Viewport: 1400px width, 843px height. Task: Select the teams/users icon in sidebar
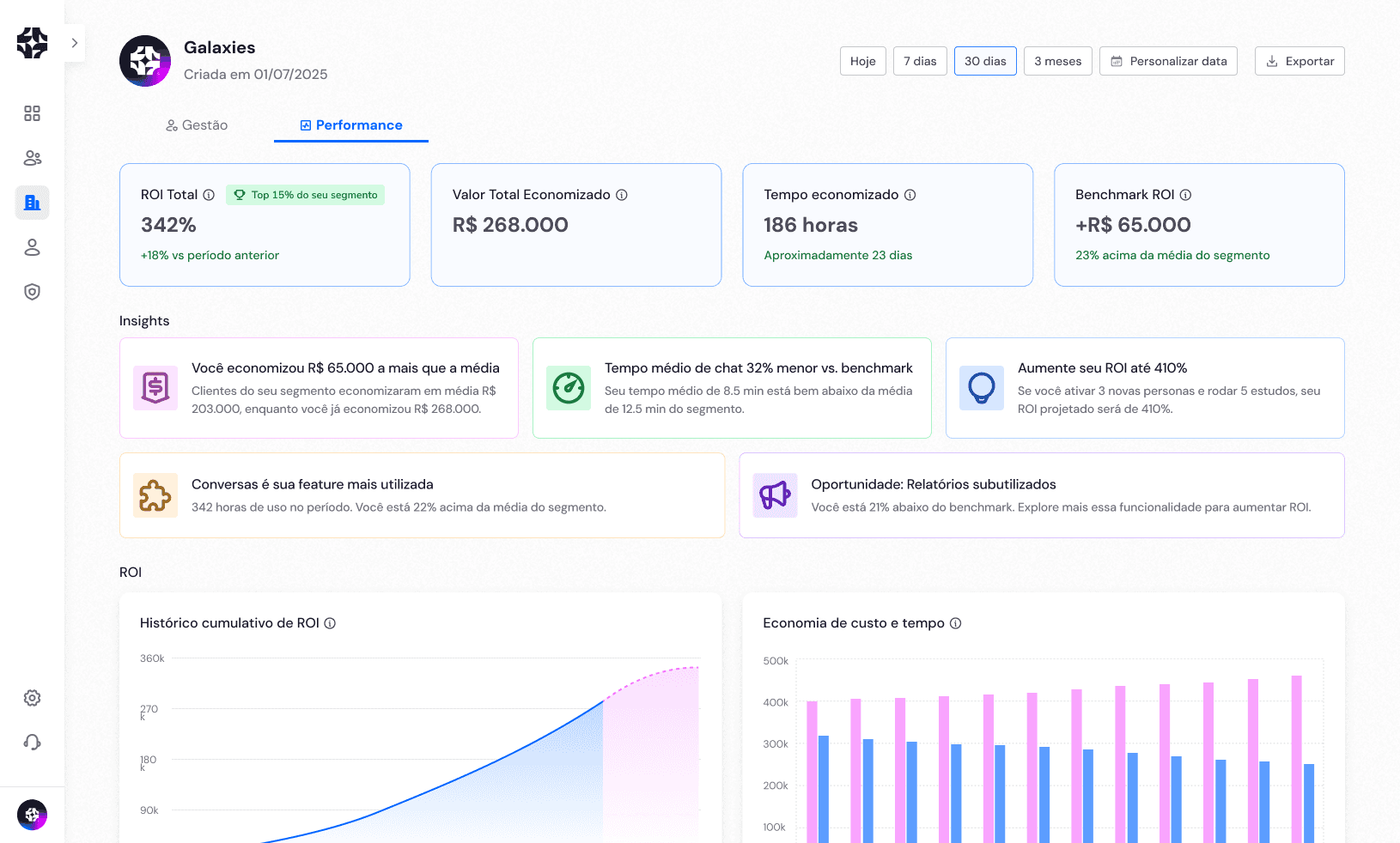click(32, 158)
